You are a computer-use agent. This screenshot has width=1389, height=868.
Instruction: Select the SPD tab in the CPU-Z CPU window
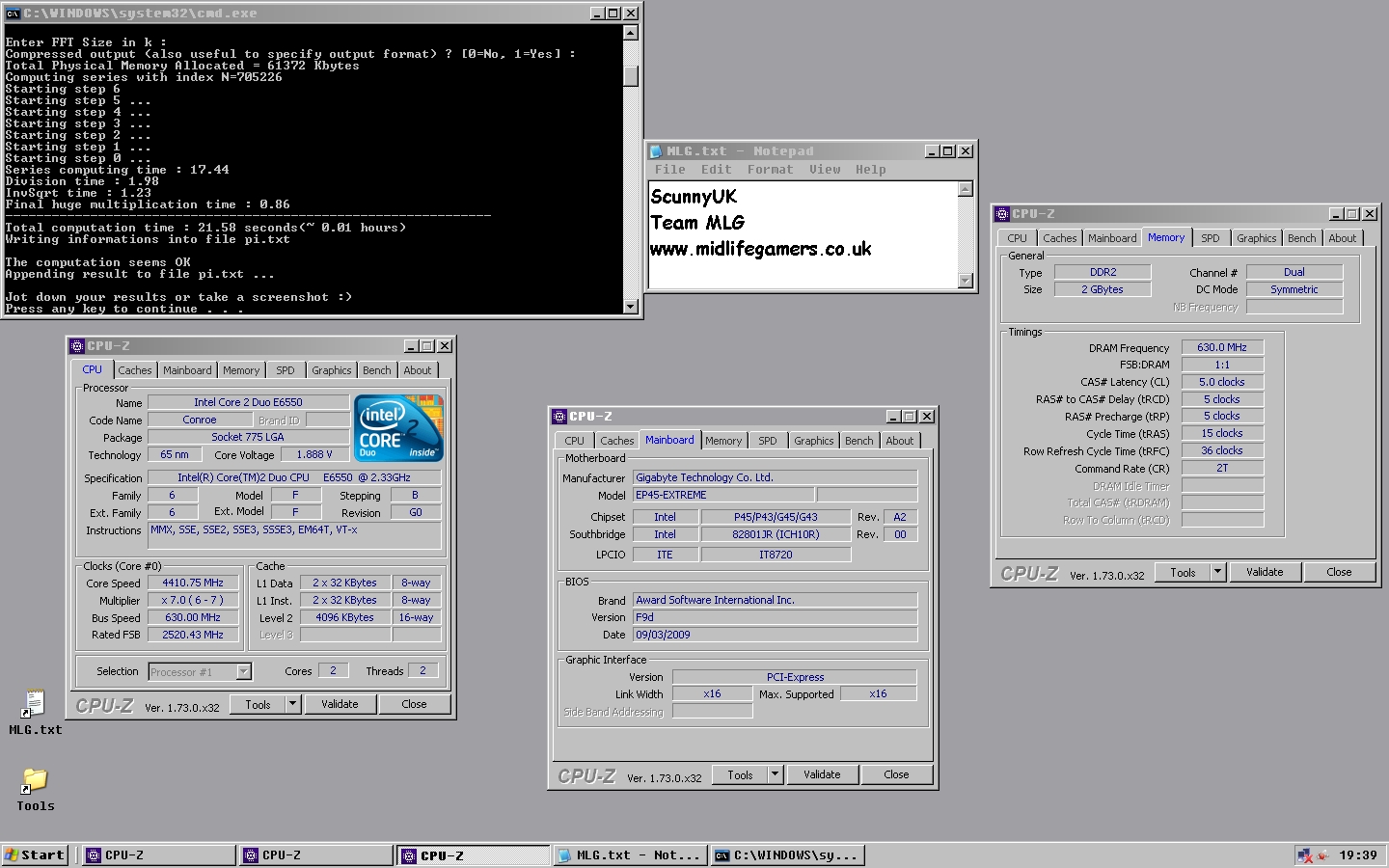(x=286, y=370)
